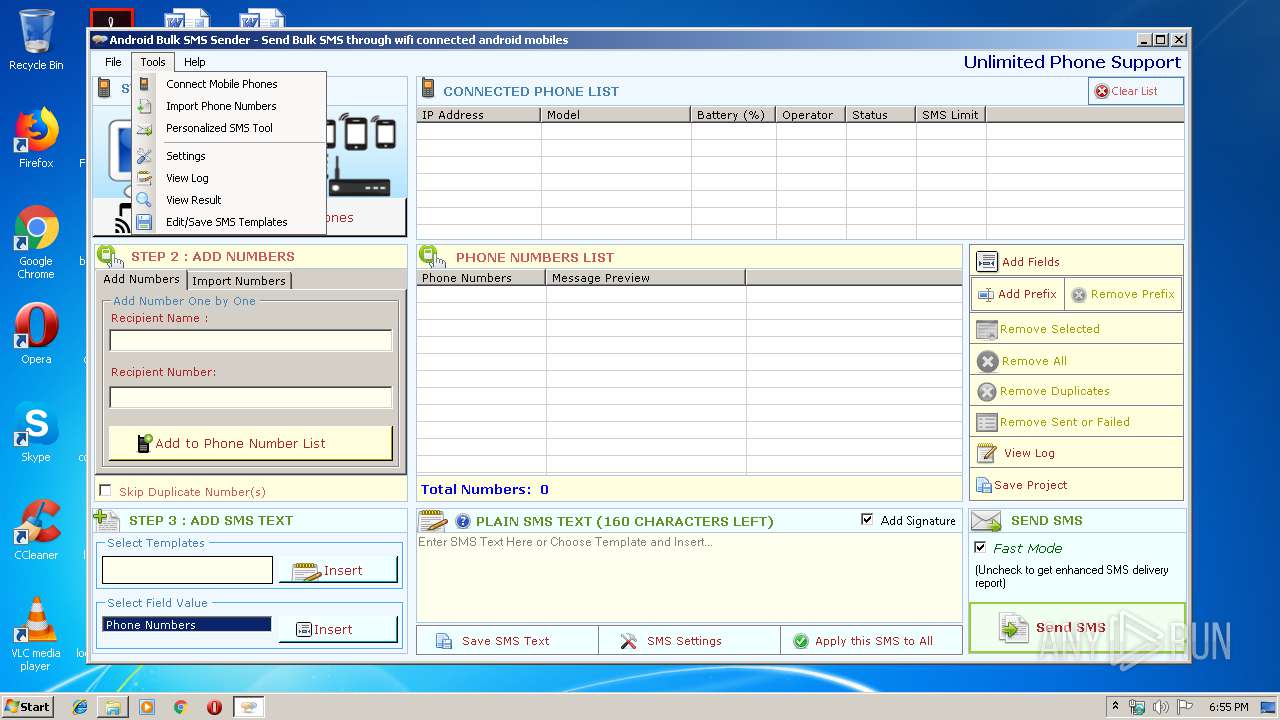Image resolution: width=1280 pixels, height=720 pixels.
Task: Select View Result menu entry
Action: click(x=229, y=200)
